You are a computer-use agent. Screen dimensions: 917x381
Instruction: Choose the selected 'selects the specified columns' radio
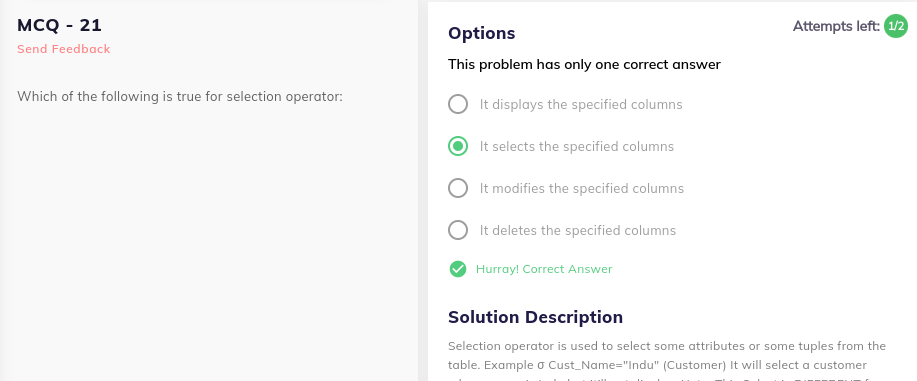coord(458,146)
